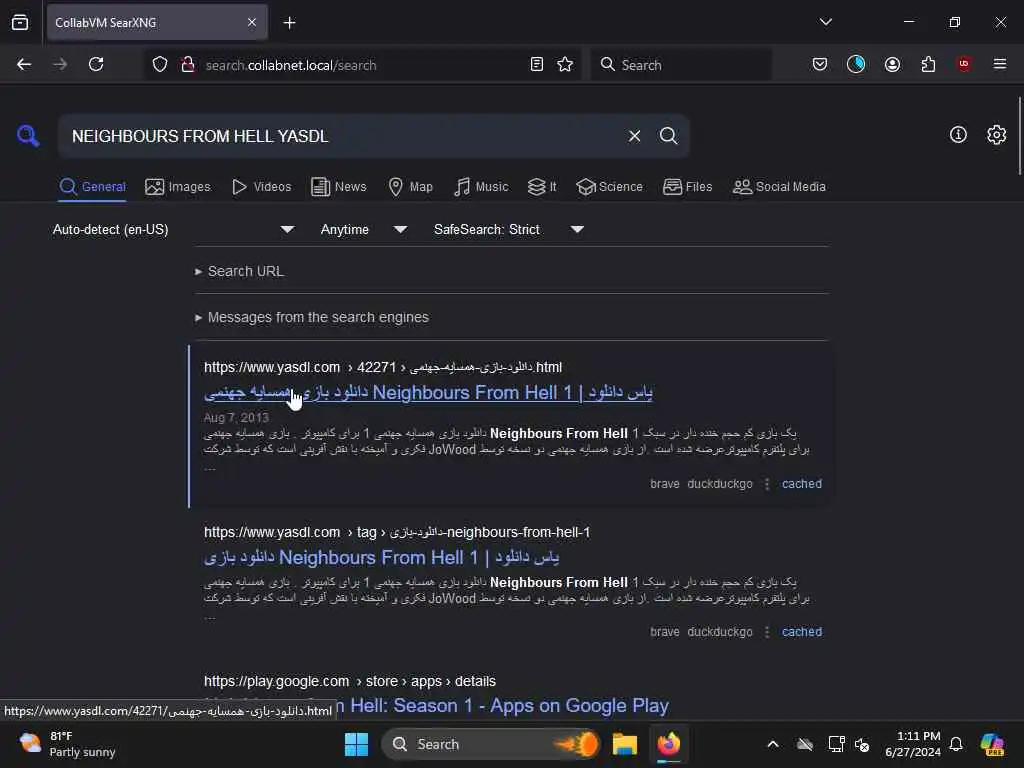
Task: Click the yasdl.com tag result URL
Action: (x=397, y=532)
